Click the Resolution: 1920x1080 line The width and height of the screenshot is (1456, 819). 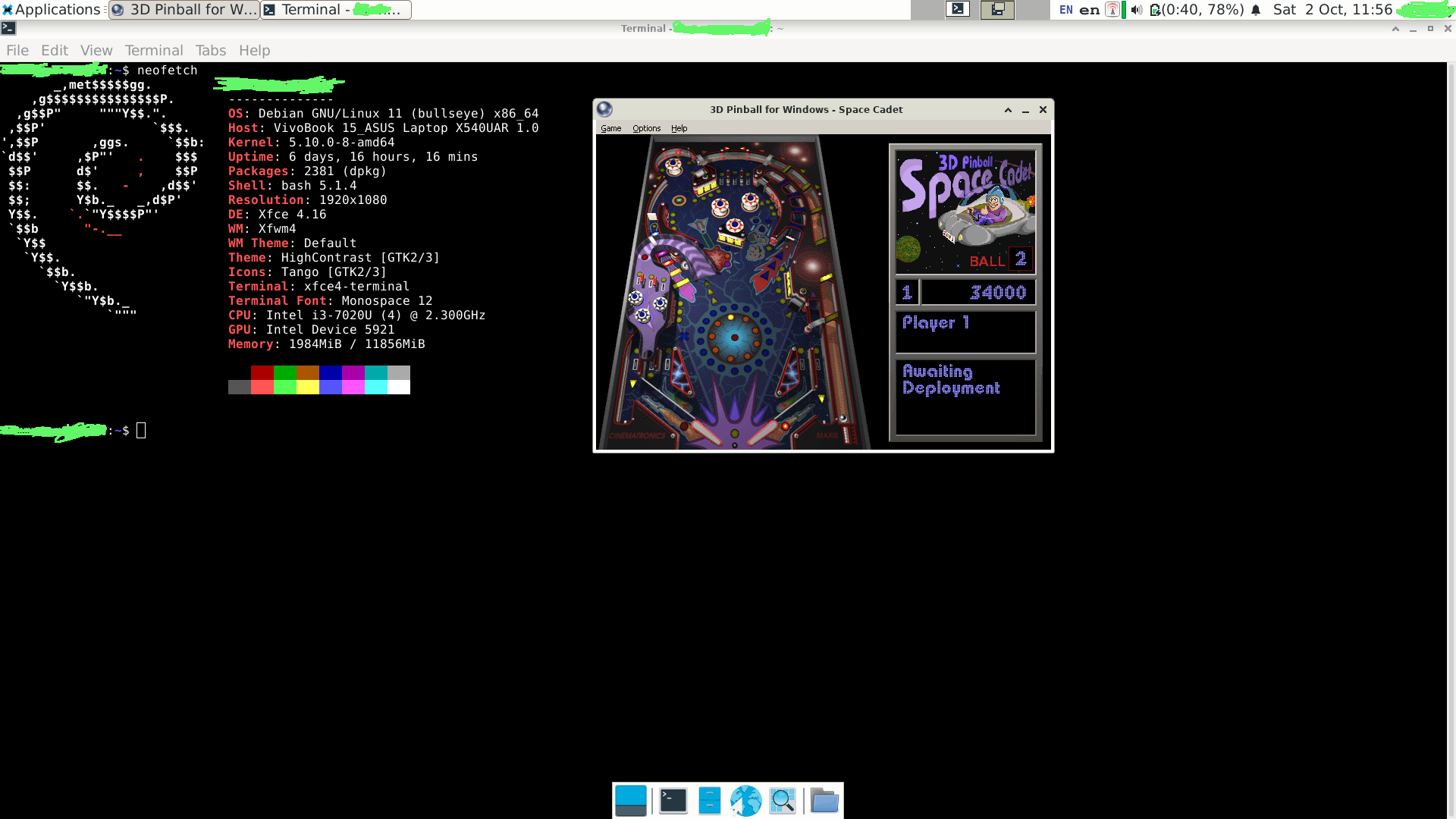pos(308,200)
